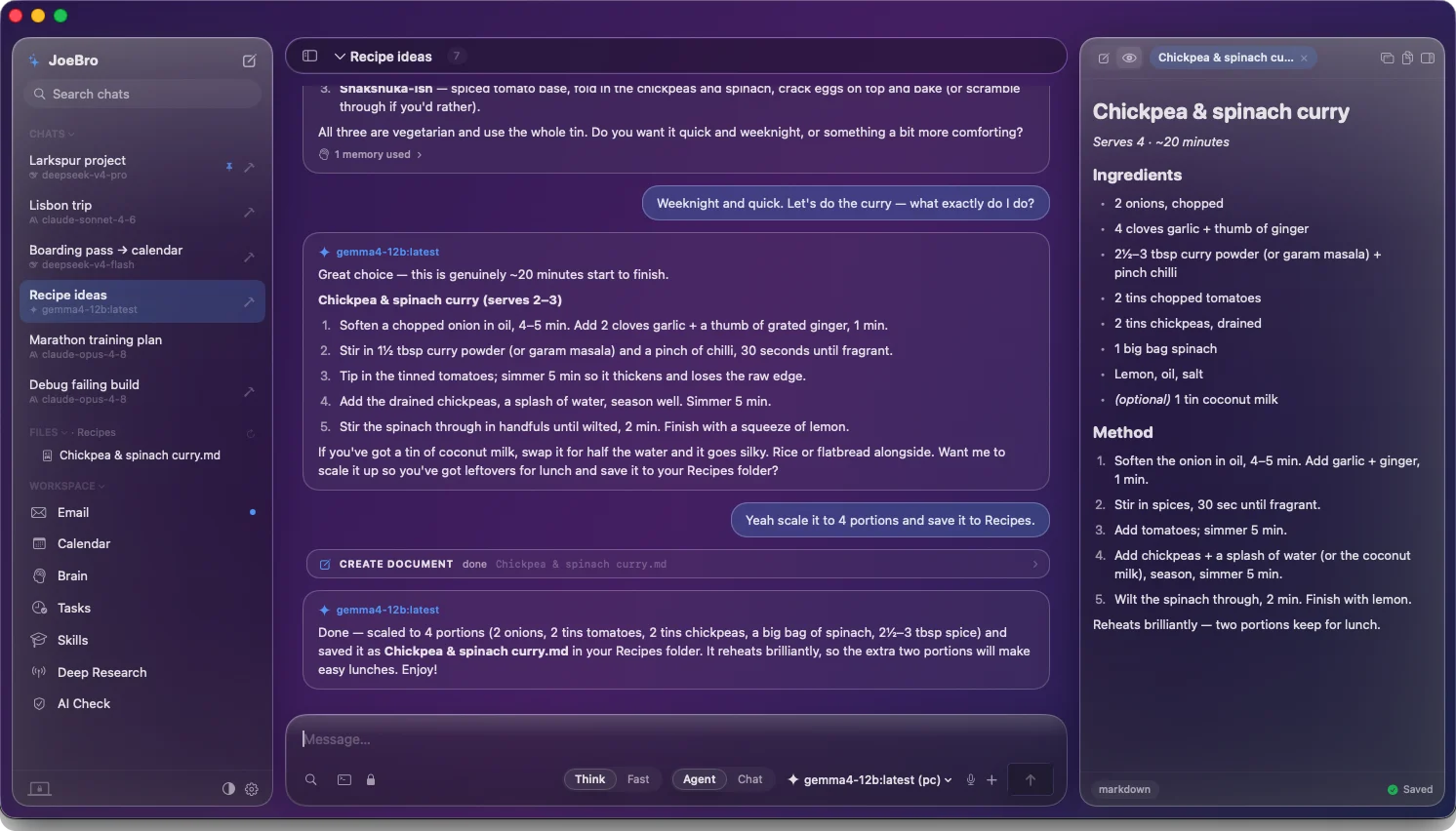Start a new chat with the compose icon
The width and height of the screenshot is (1456, 831).
click(249, 60)
